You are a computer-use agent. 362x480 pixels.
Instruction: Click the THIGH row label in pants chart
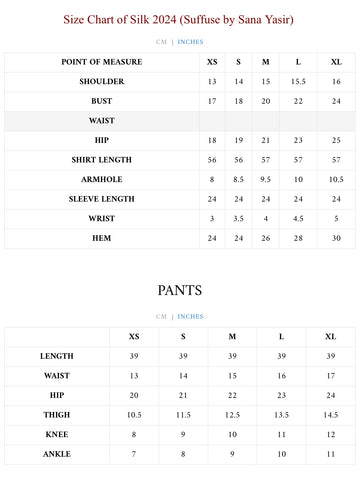click(57, 415)
